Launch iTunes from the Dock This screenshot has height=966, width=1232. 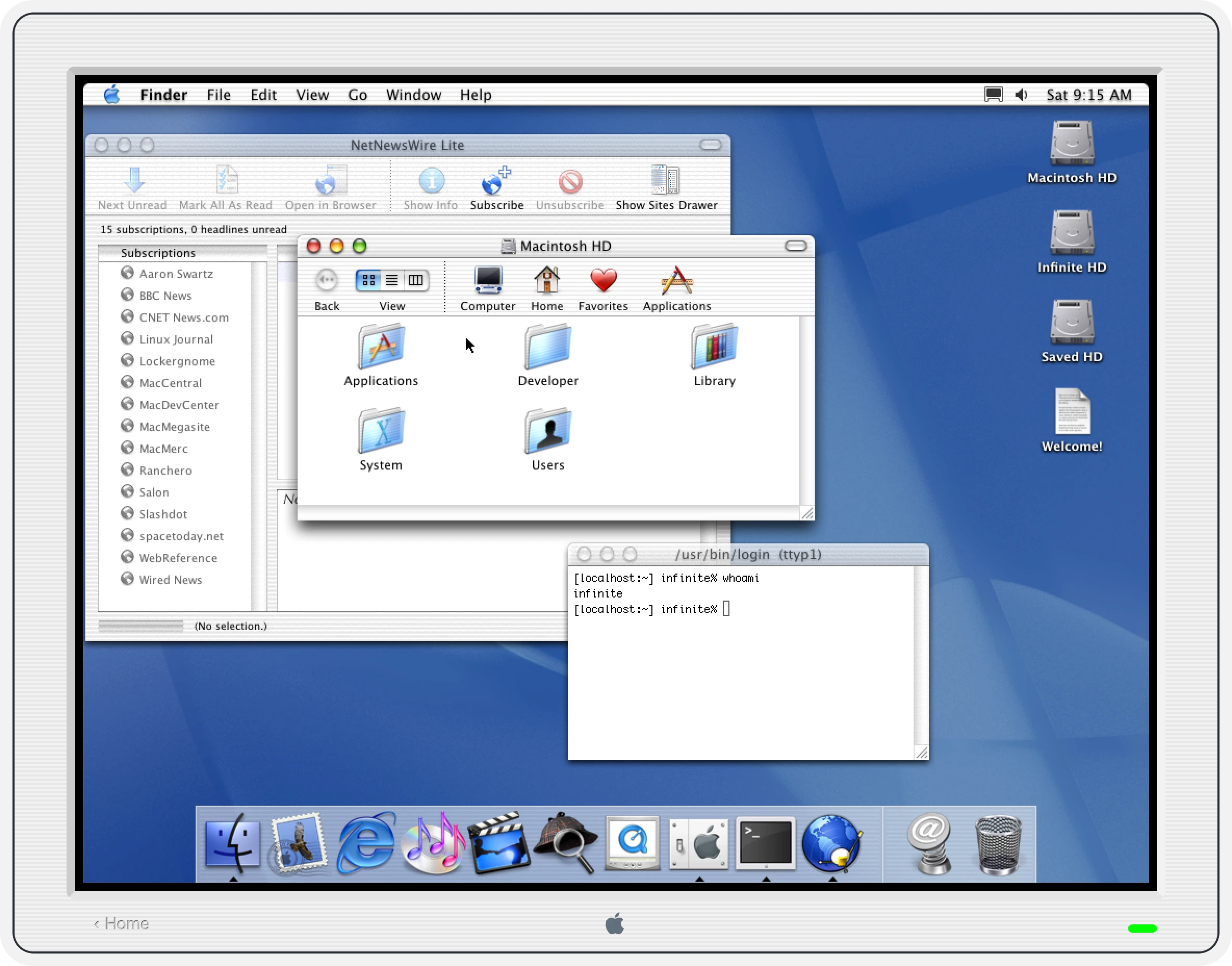click(x=432, y=843)
